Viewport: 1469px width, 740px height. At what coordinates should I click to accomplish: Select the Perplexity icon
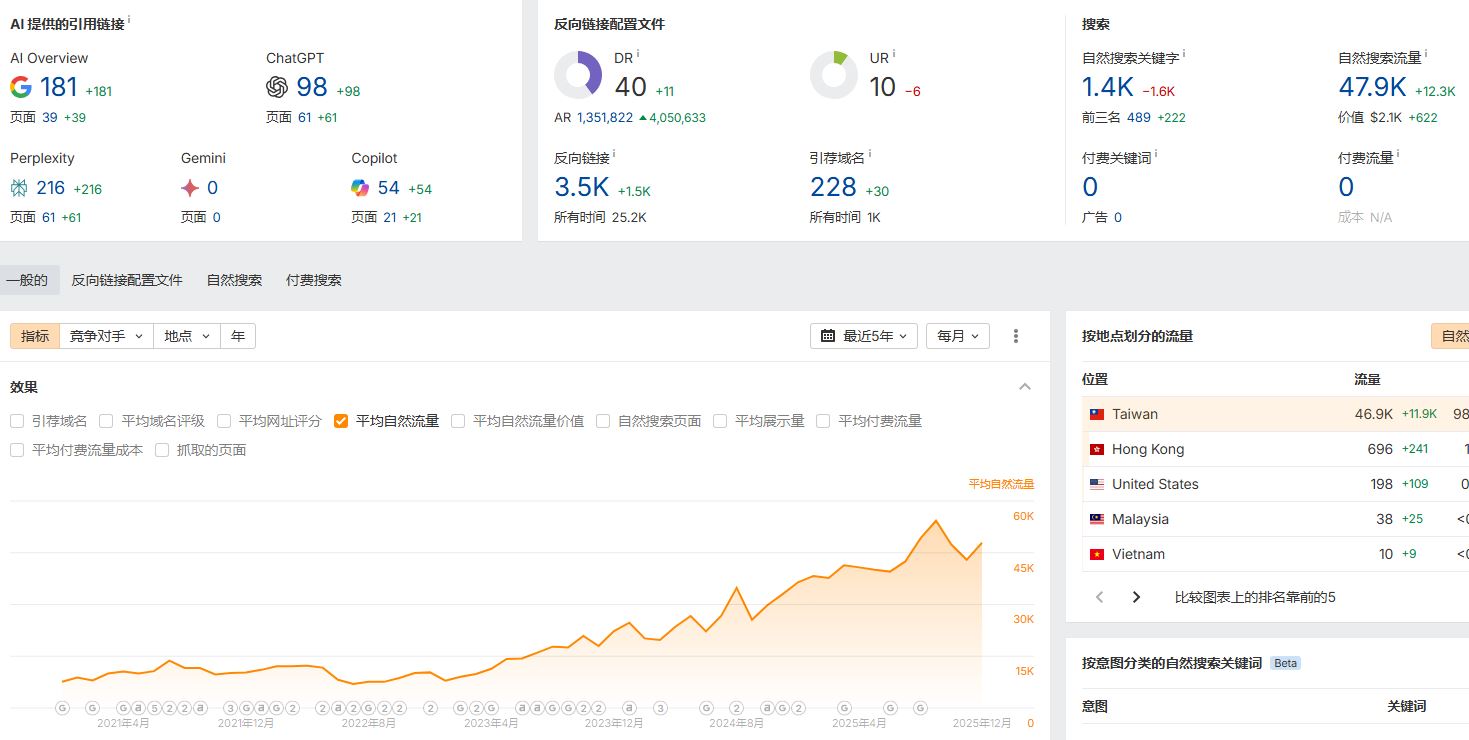(x=19, y=188)
